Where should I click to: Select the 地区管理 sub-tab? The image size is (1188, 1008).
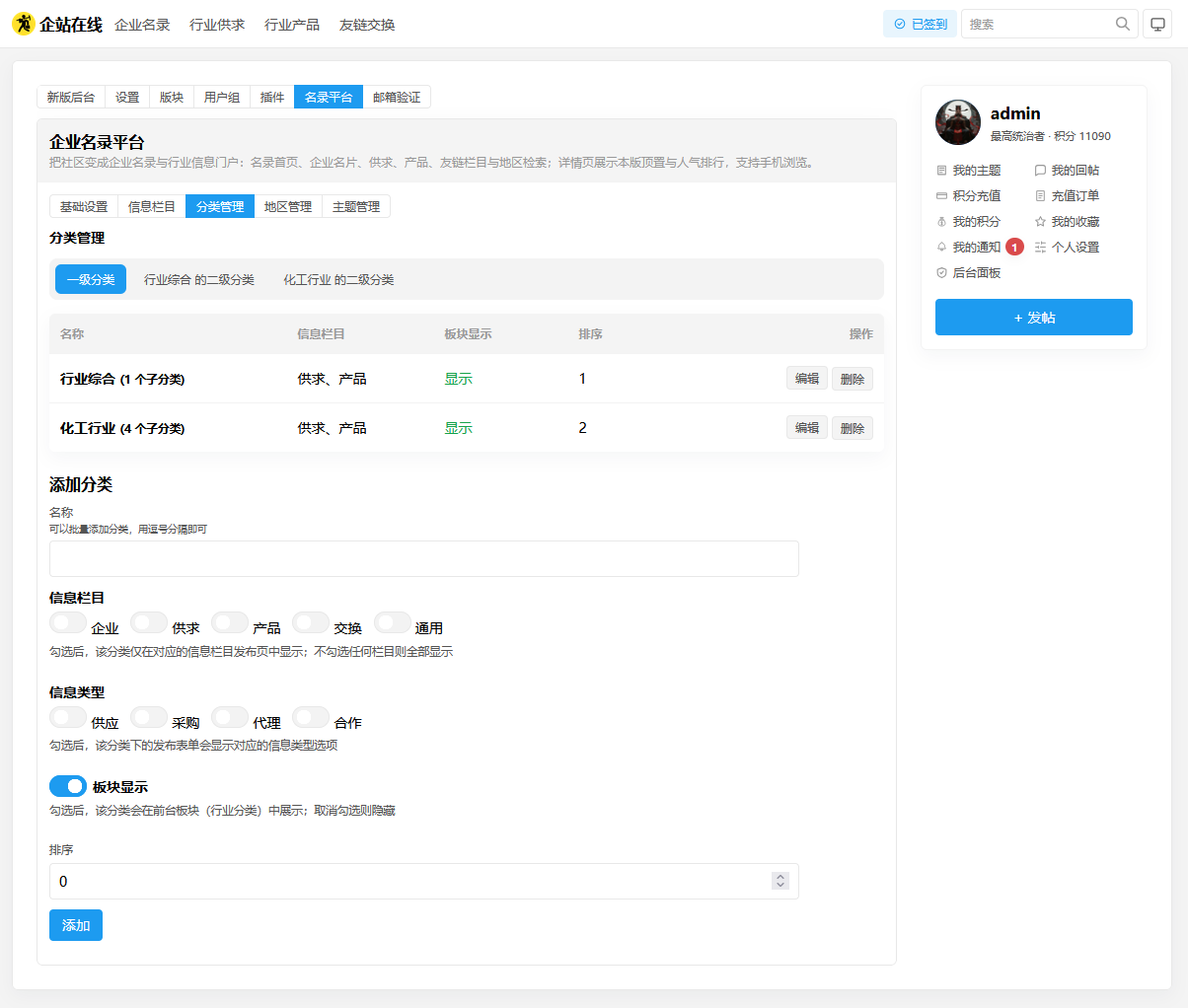pos(288,206)
